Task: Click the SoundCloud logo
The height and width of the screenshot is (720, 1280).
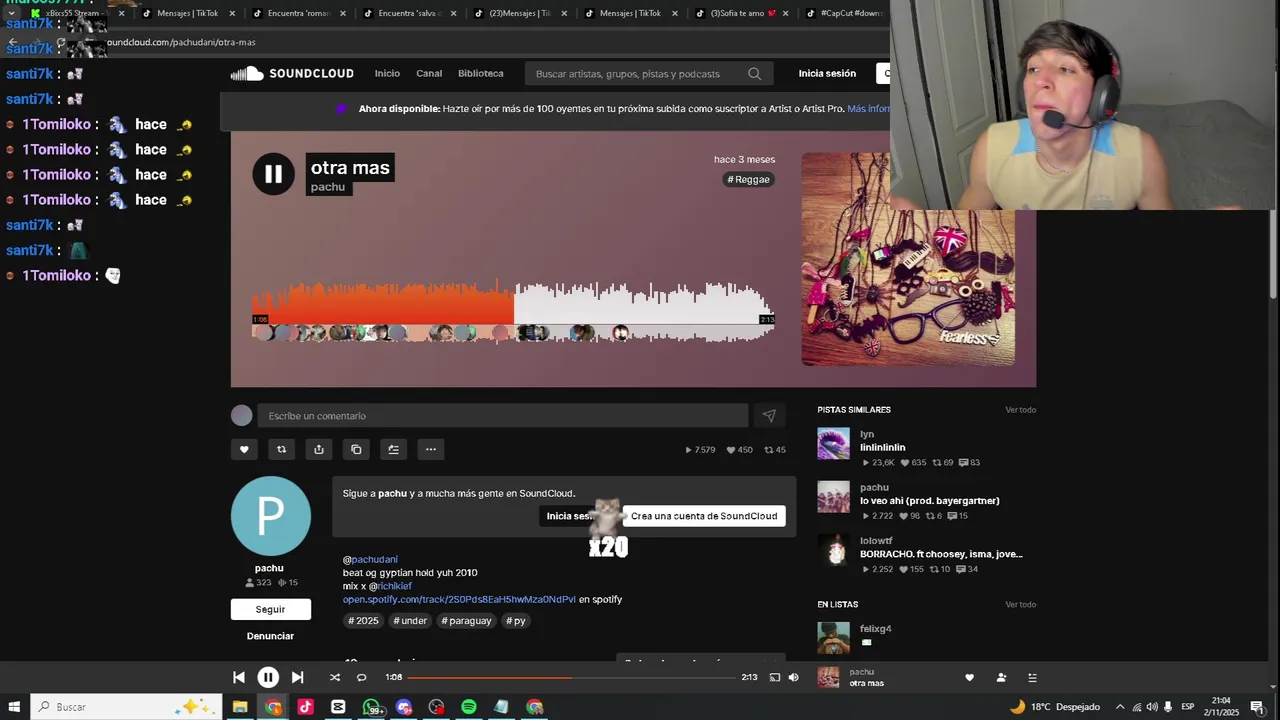Action: click(292, 74)
